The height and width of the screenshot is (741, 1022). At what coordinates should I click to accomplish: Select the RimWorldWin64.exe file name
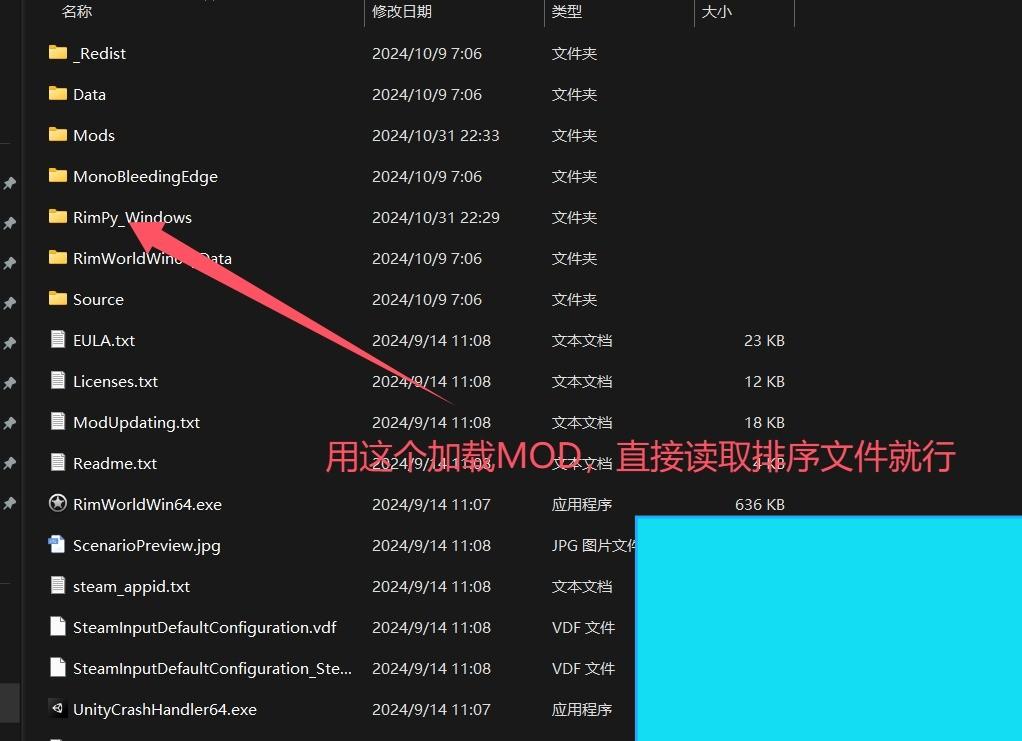[x=147, y=504]
